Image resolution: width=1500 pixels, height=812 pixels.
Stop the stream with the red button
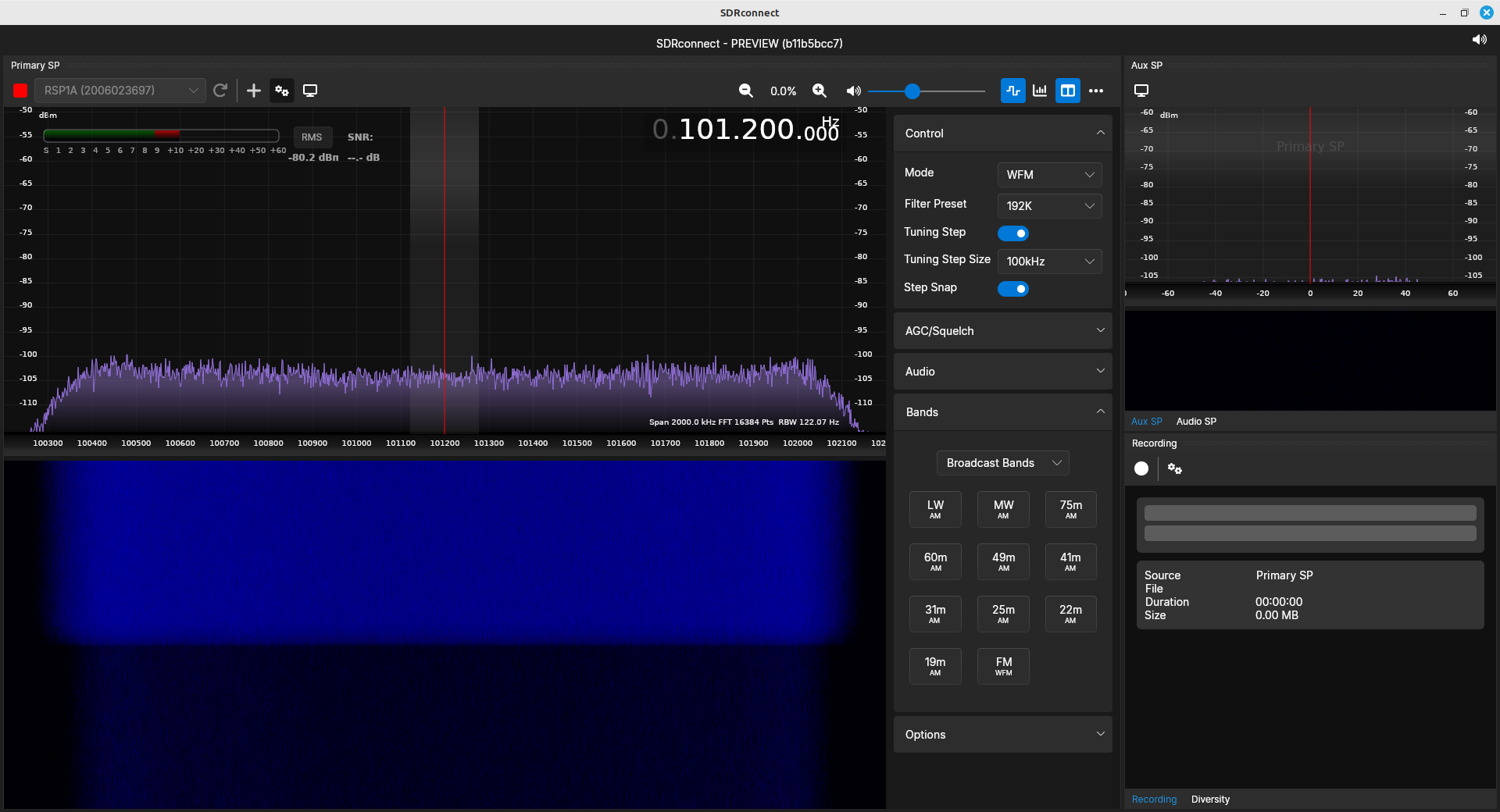[20, 91]
